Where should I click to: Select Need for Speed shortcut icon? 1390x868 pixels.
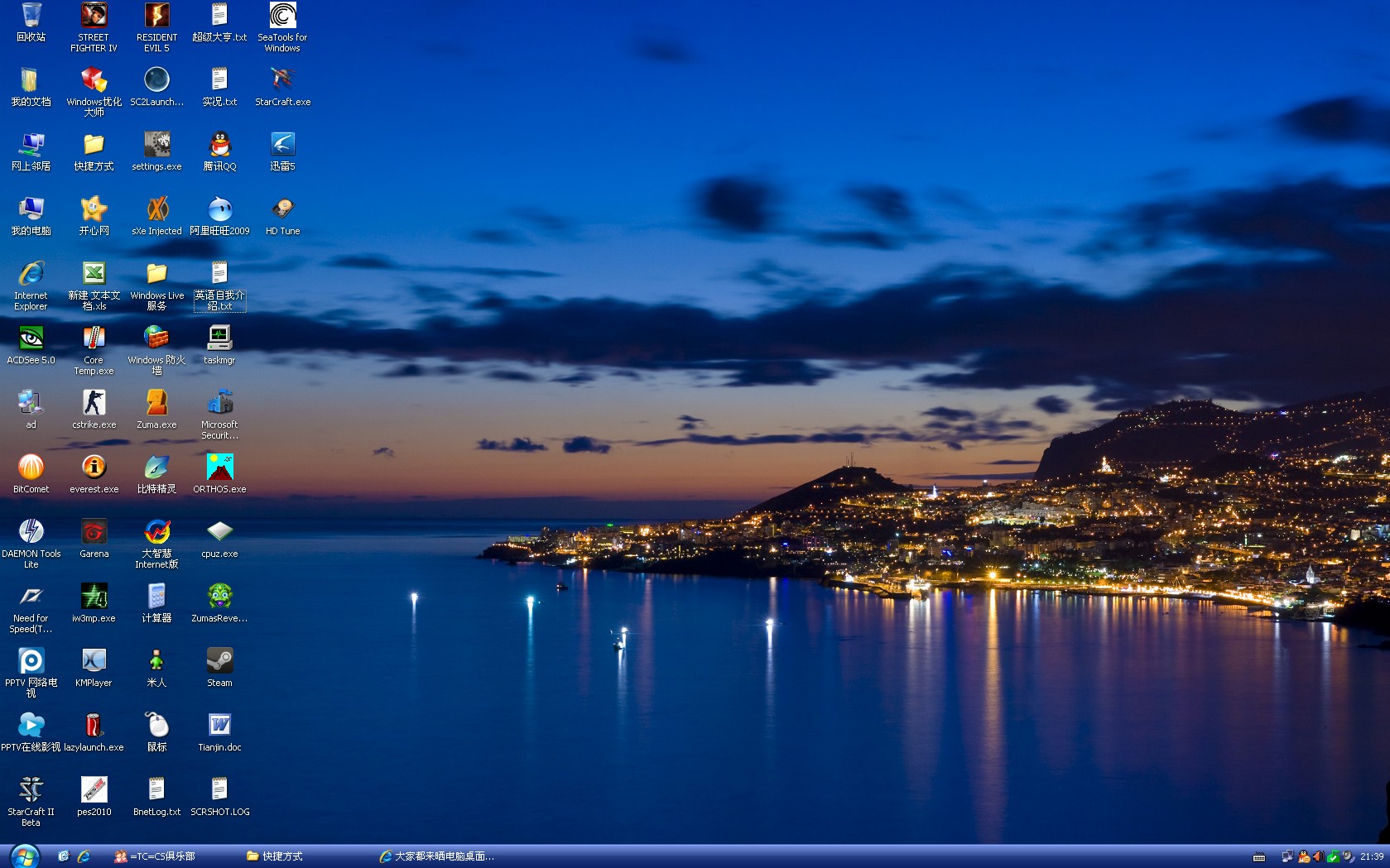(31, 608)
